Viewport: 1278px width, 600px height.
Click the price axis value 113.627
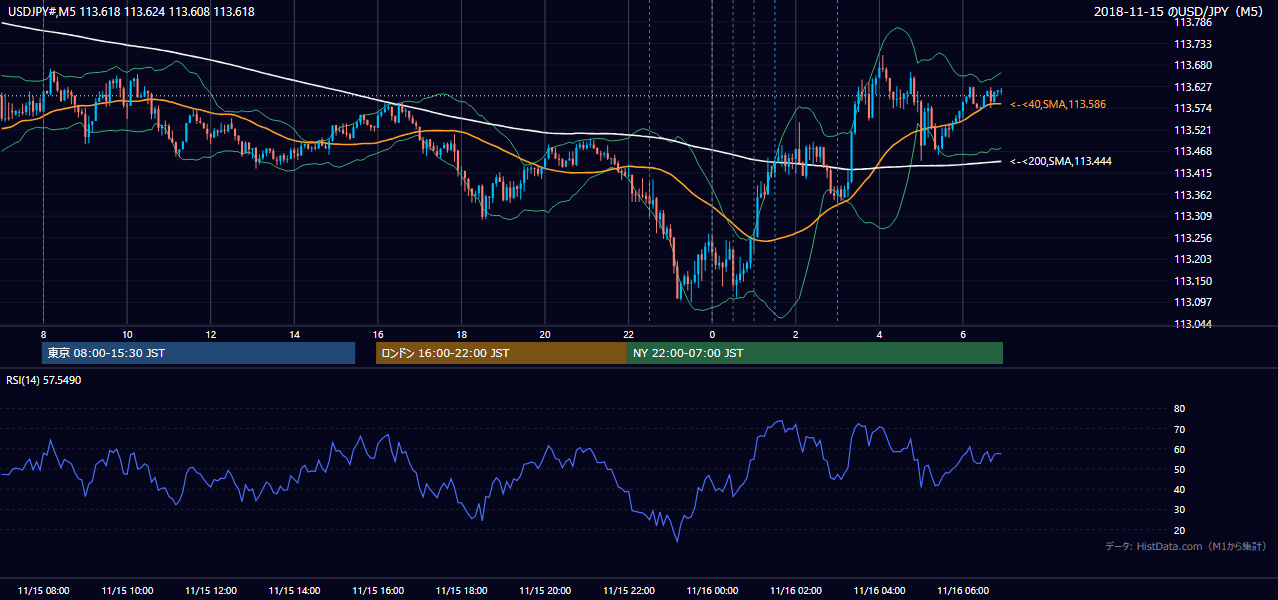(x=1192, y=87)
